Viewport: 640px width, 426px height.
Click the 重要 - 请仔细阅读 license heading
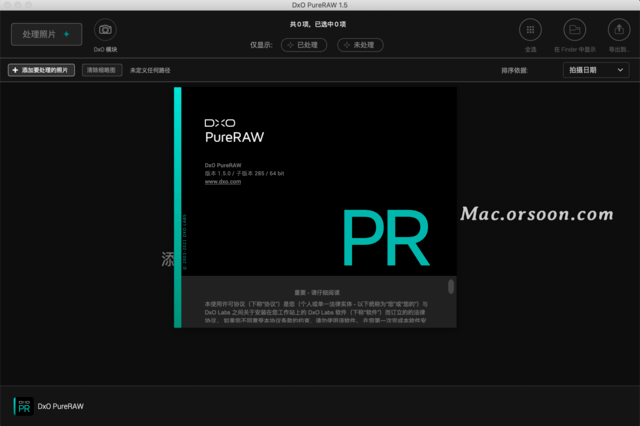(x=317, y=293)
